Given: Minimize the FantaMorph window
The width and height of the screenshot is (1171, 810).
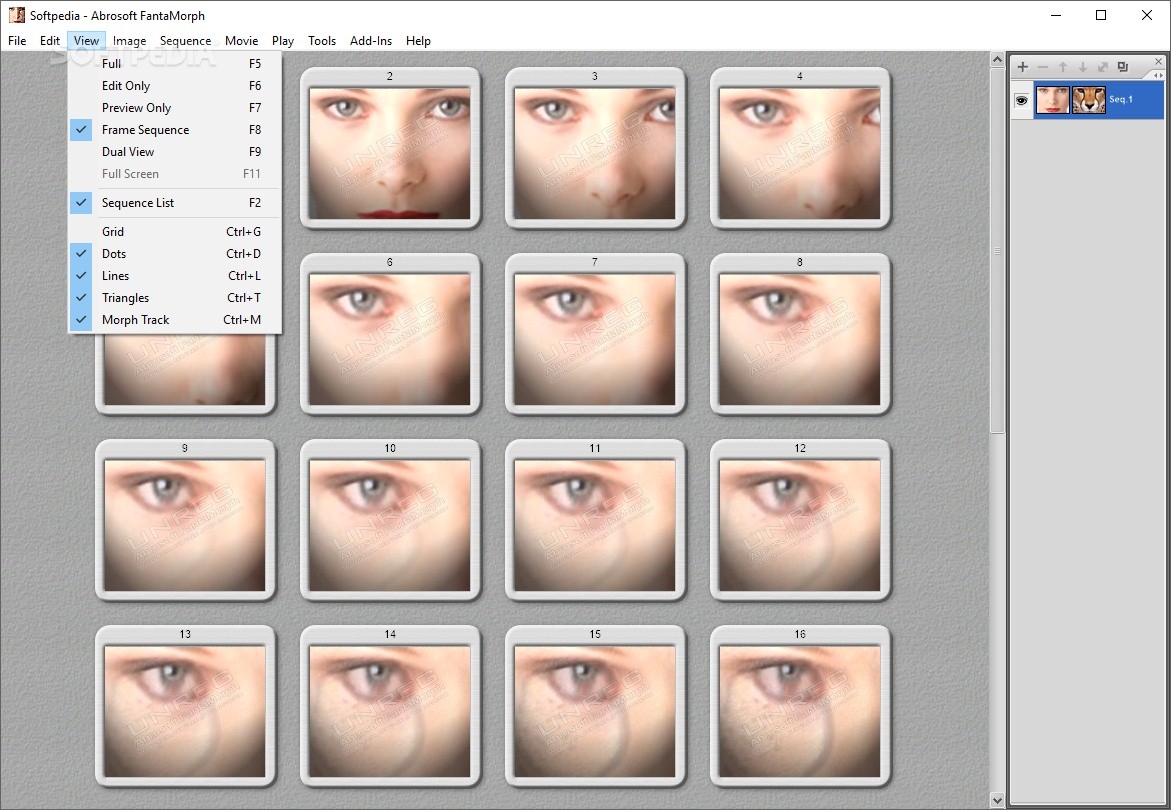Looking at the screenshot, I should click(x=1055, y=15).
